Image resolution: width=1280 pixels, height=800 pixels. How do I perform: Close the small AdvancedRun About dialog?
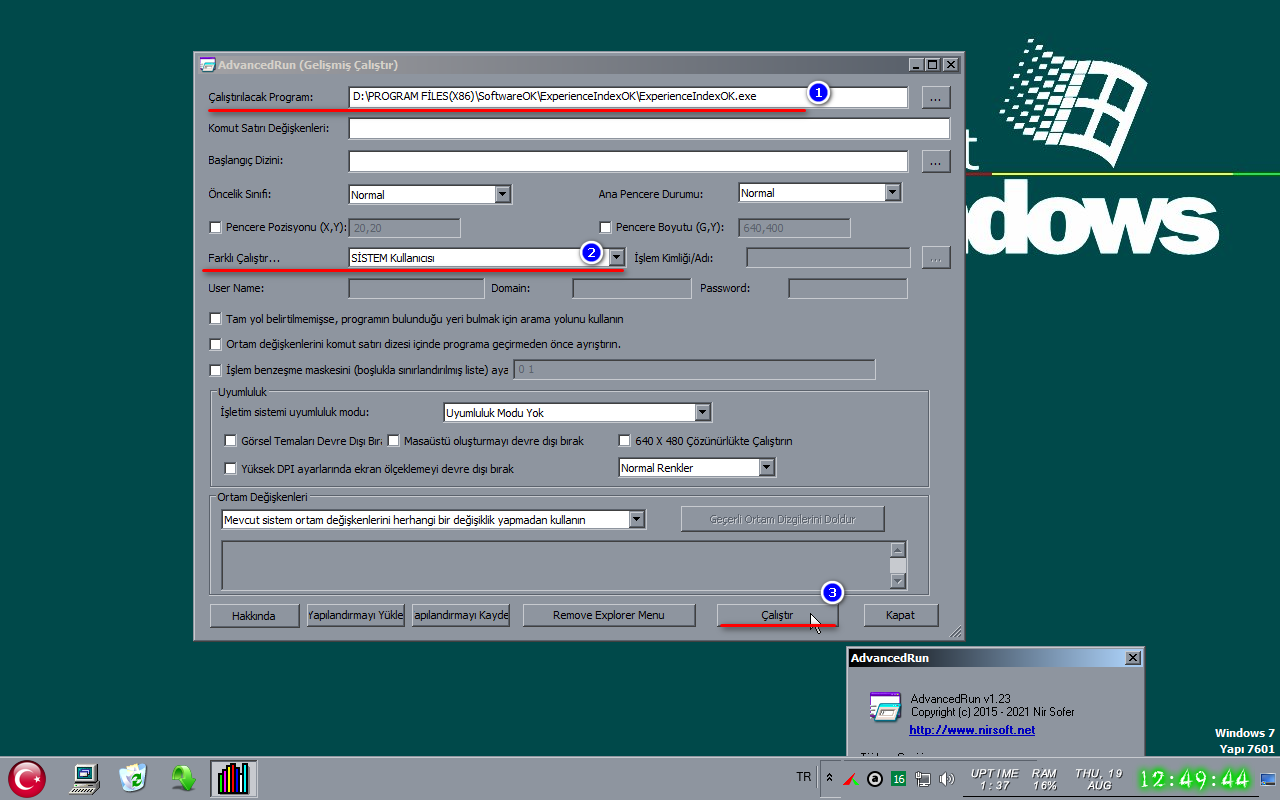pyautogui.click(x=1132, y=658)
